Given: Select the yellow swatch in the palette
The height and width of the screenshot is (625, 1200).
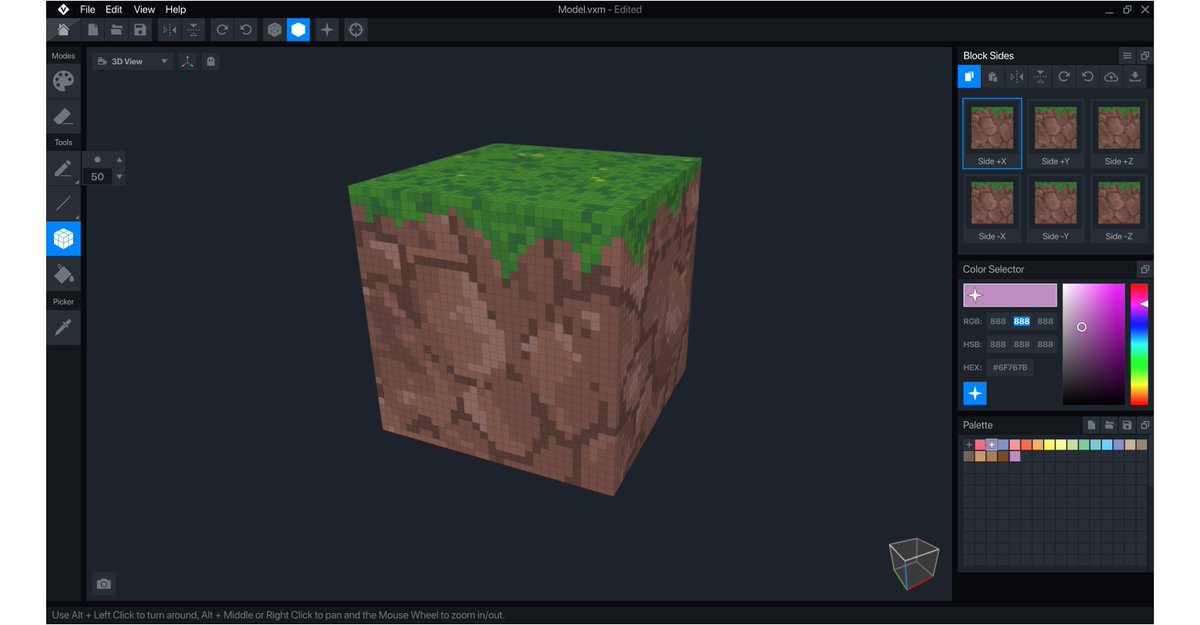Looking at the screenshot, I should pos(1049,444).
